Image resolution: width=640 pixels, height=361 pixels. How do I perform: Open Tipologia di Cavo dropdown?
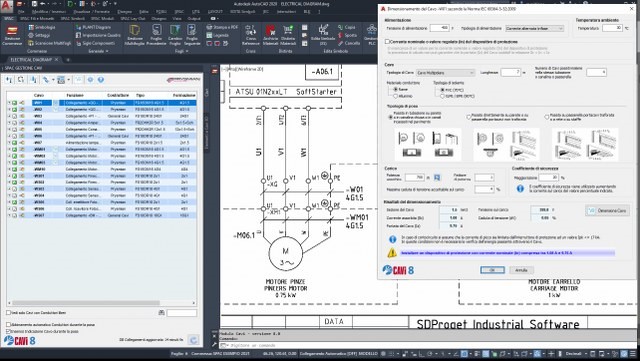[445, 73]
